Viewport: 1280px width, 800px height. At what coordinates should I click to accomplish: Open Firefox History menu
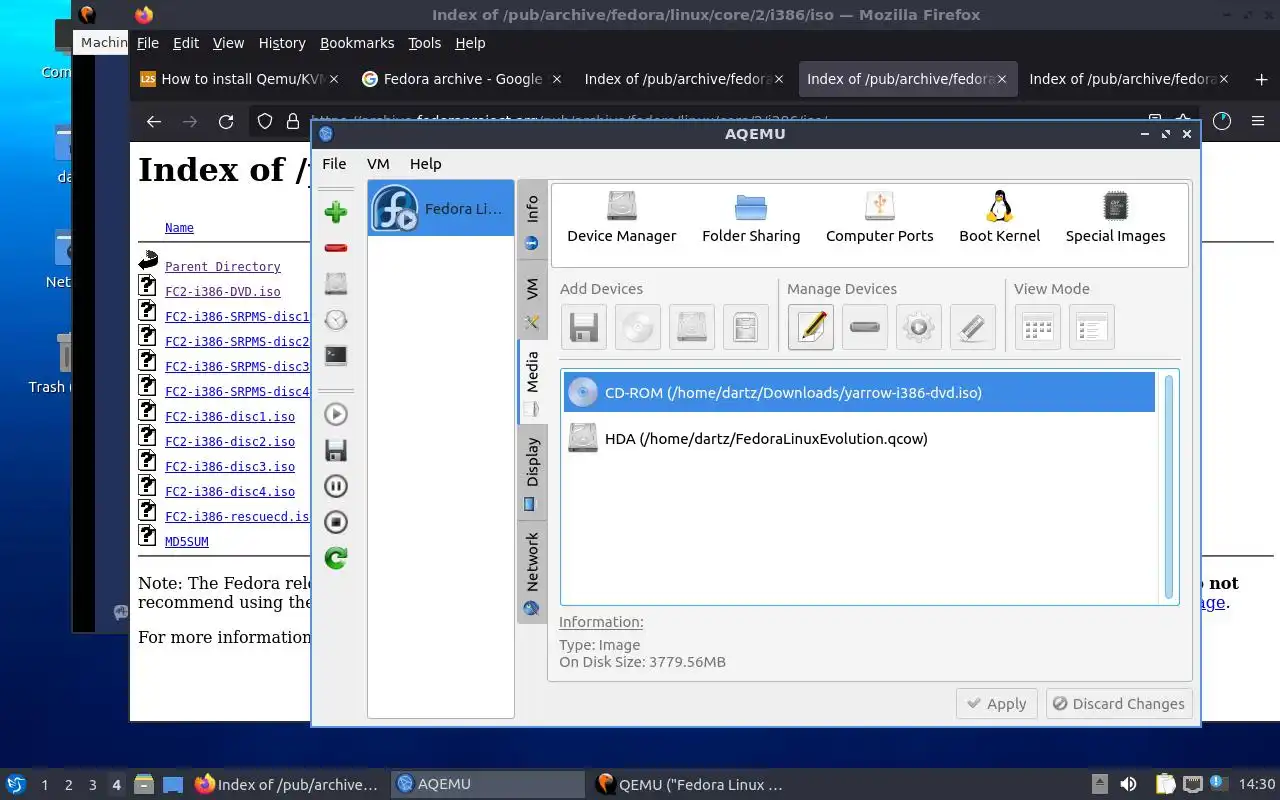coord(282,43)
